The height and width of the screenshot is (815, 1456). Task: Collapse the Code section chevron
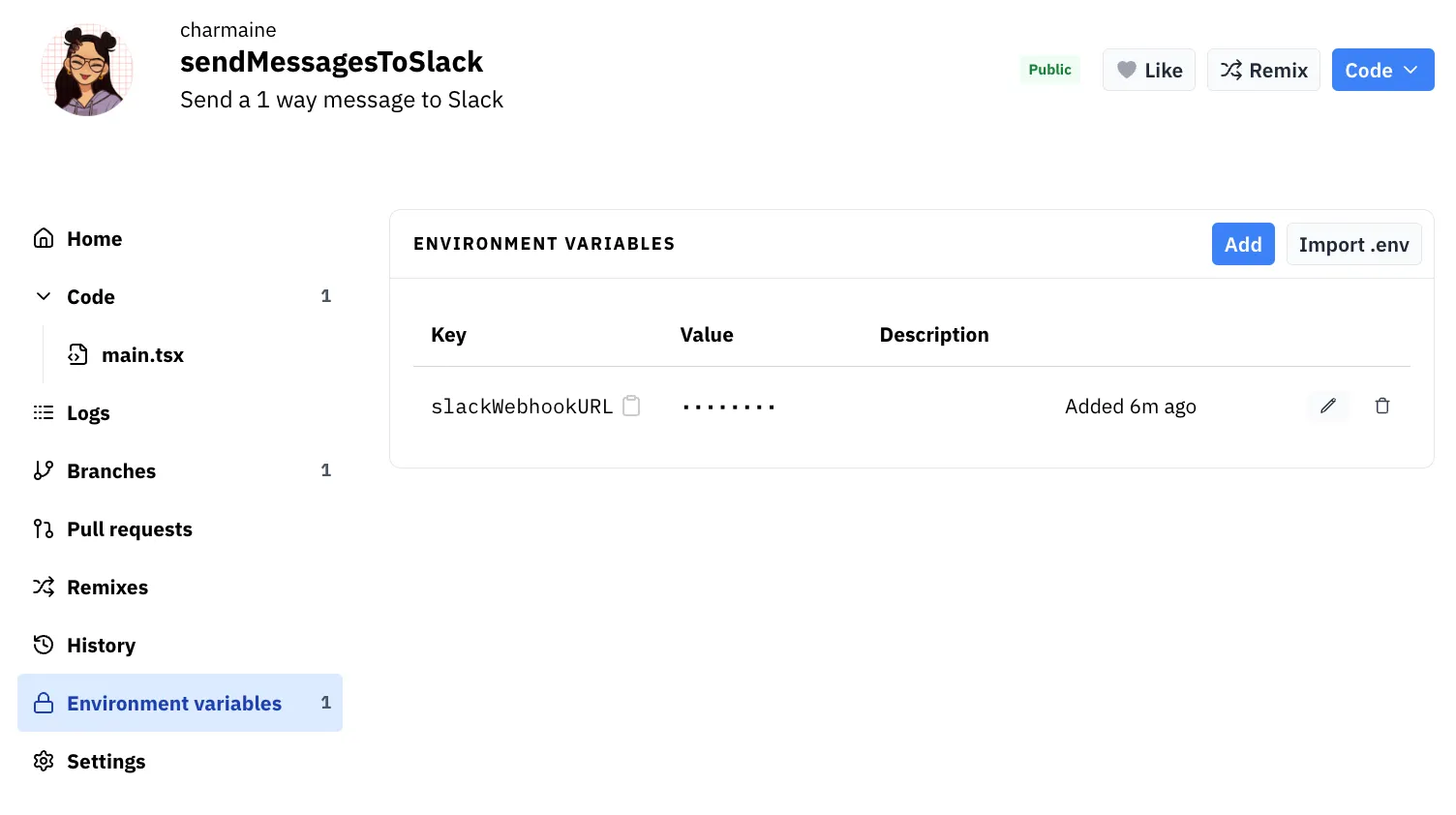pyautogui.click(x=44, y=296)
